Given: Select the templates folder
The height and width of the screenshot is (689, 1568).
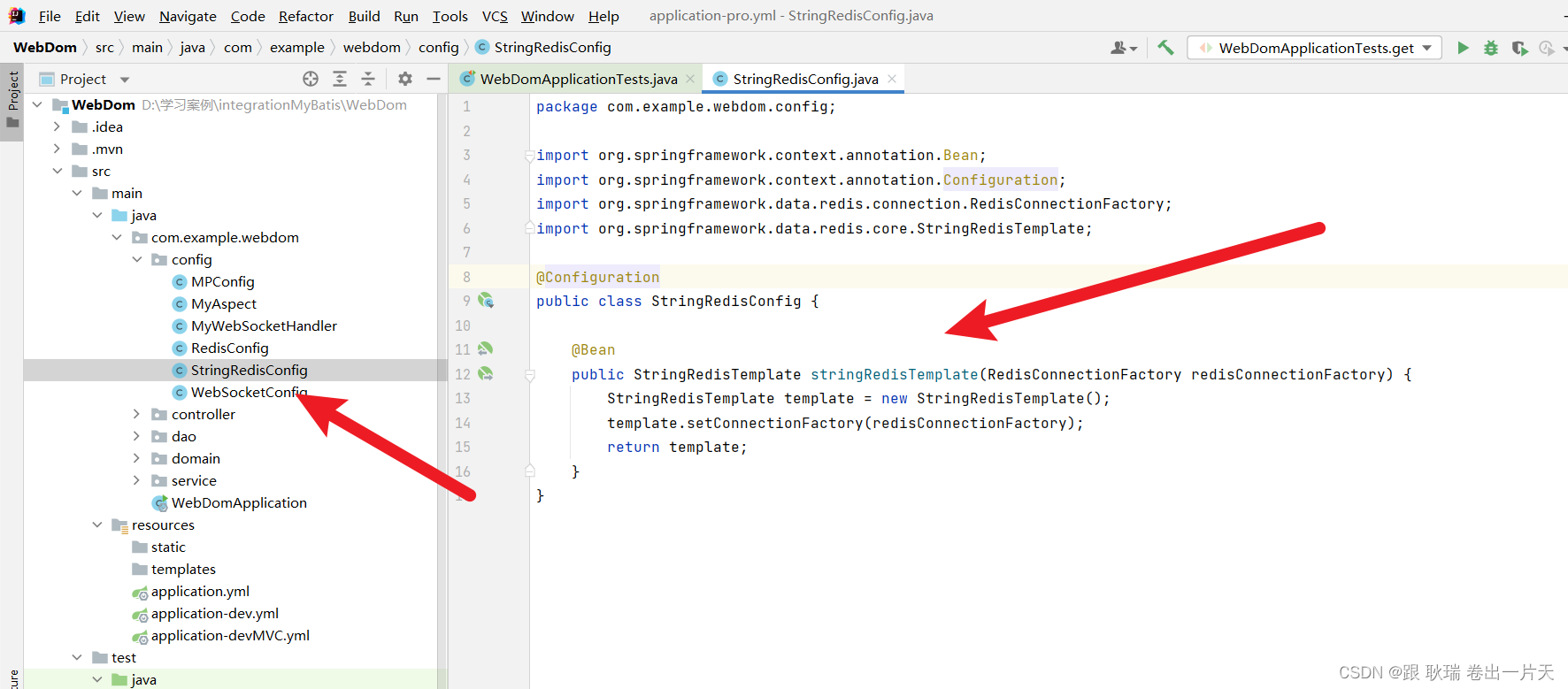Looking at the screenshot, I should [x=182, y=569].
